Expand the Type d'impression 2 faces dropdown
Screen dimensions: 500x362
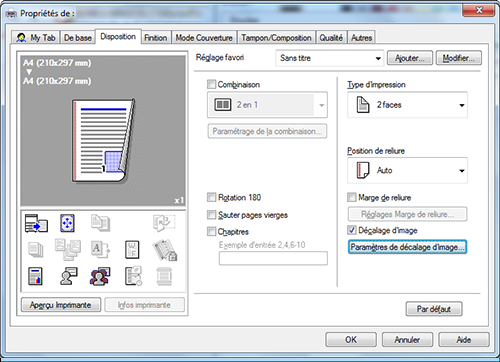[407, 105]
